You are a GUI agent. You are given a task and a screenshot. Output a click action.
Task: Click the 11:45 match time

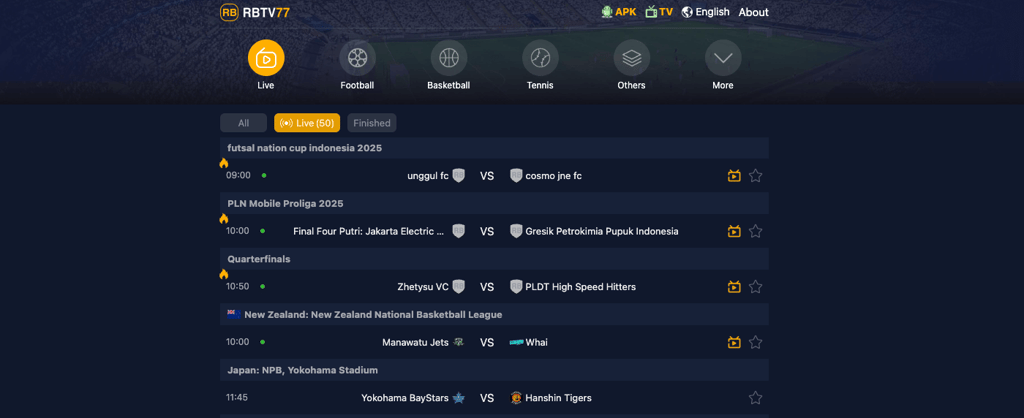click(237, 397)
